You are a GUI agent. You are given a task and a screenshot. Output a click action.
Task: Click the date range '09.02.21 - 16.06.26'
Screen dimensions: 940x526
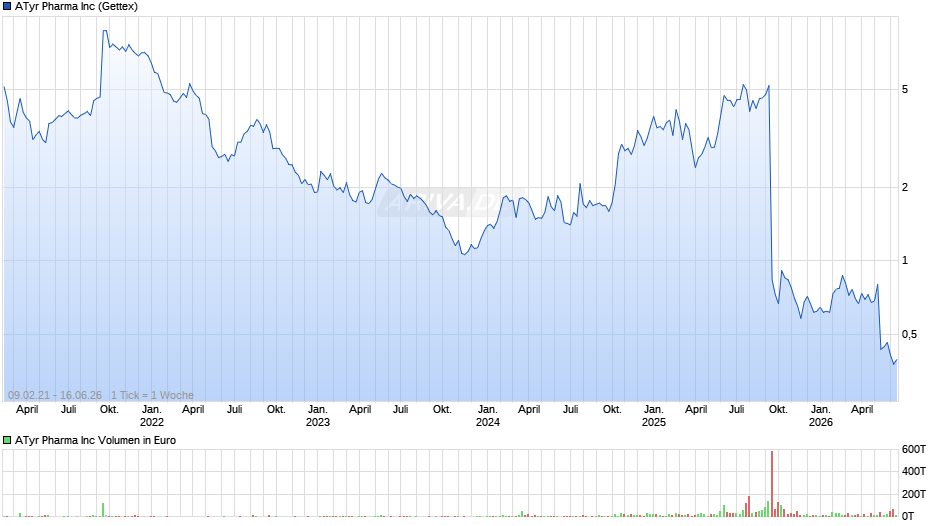[55, 395]
